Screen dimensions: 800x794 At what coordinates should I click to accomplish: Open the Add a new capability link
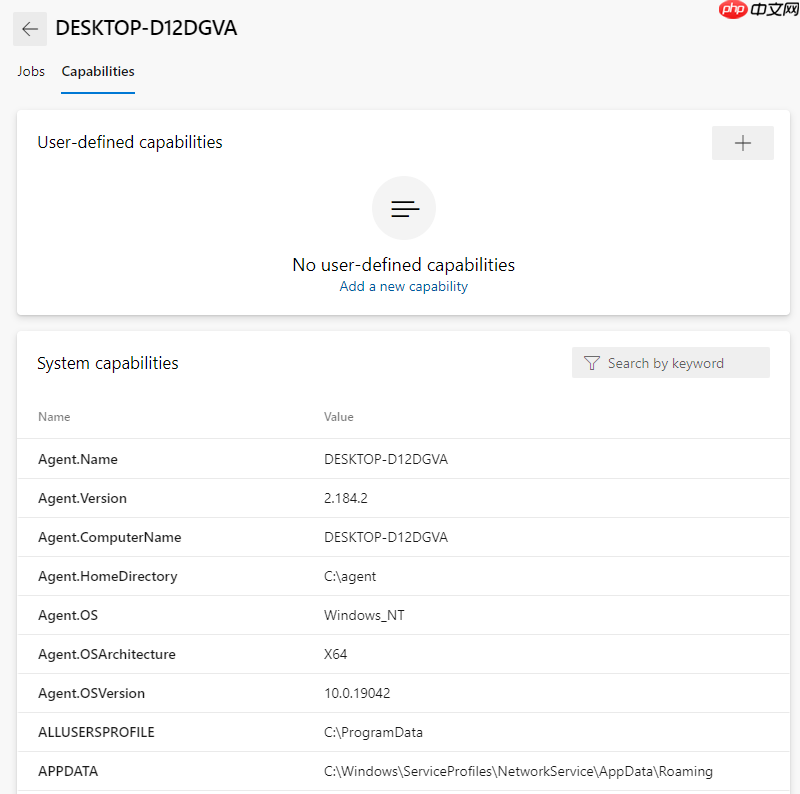[x=403, y=286]
